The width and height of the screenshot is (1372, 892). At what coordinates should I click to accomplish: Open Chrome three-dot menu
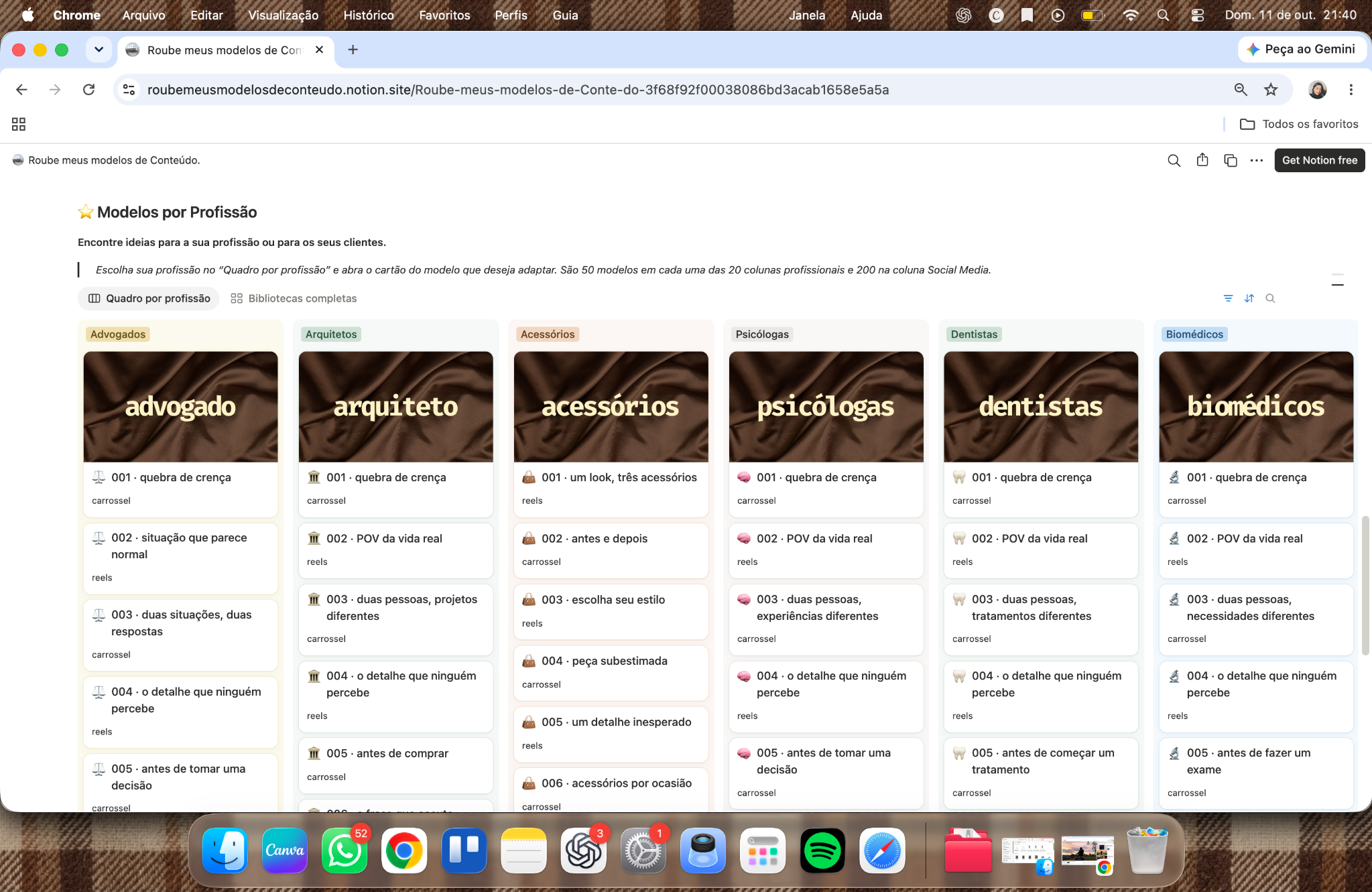coord(1351,90)
